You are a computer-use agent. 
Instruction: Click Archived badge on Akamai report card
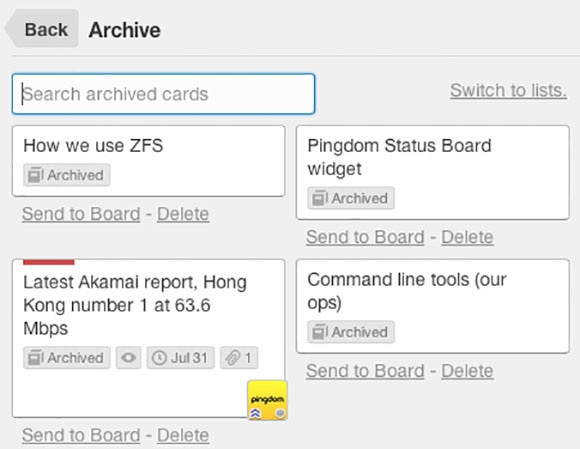tap(67, 358)
